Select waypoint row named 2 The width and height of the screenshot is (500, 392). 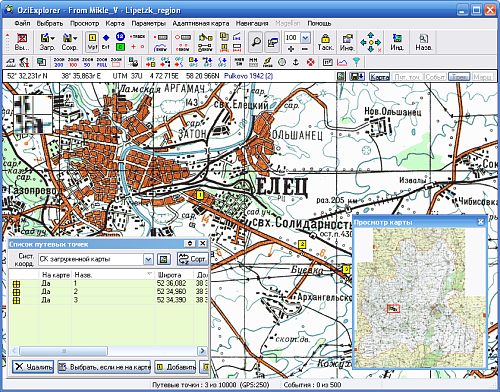[108, 292]
